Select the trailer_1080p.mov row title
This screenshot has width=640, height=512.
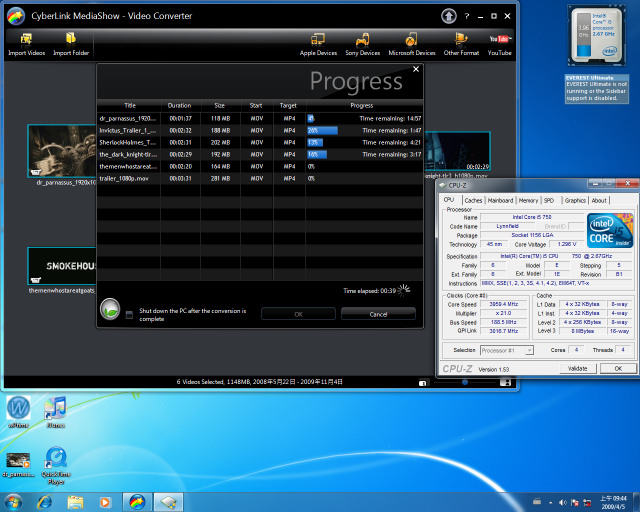coord(124,178)
